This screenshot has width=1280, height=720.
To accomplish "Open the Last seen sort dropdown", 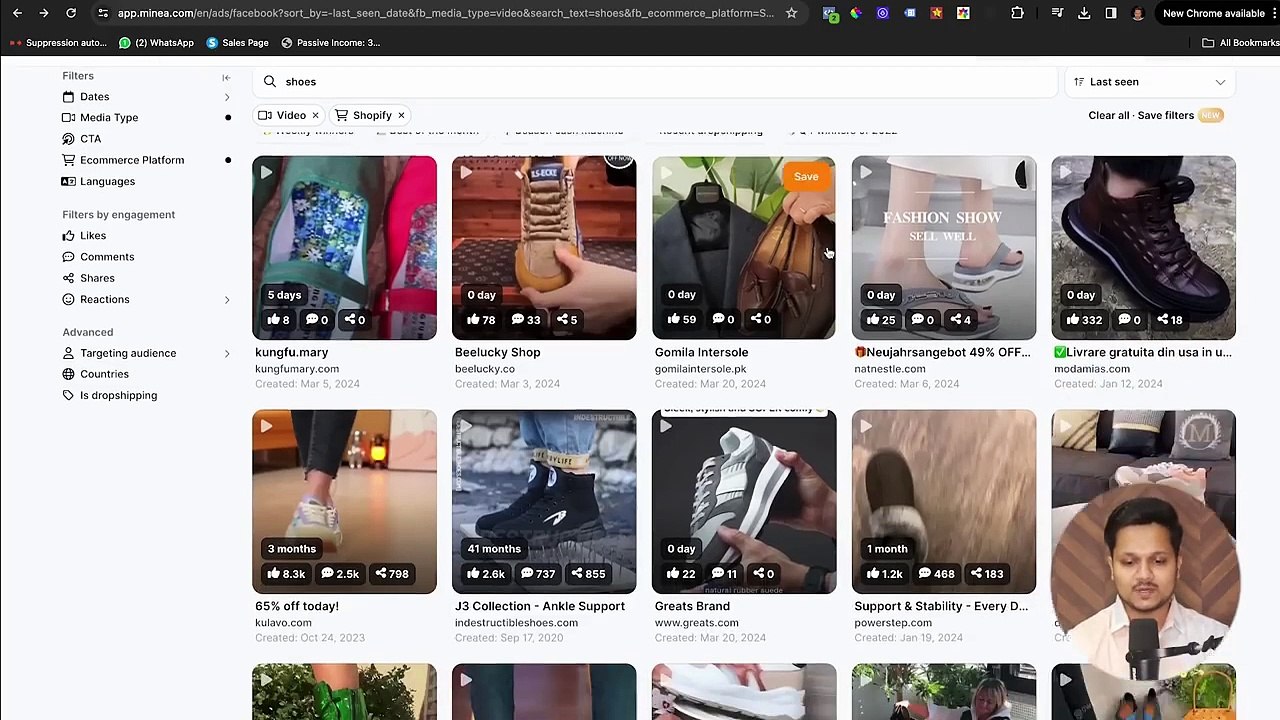I will click(x=1150, y=82).
